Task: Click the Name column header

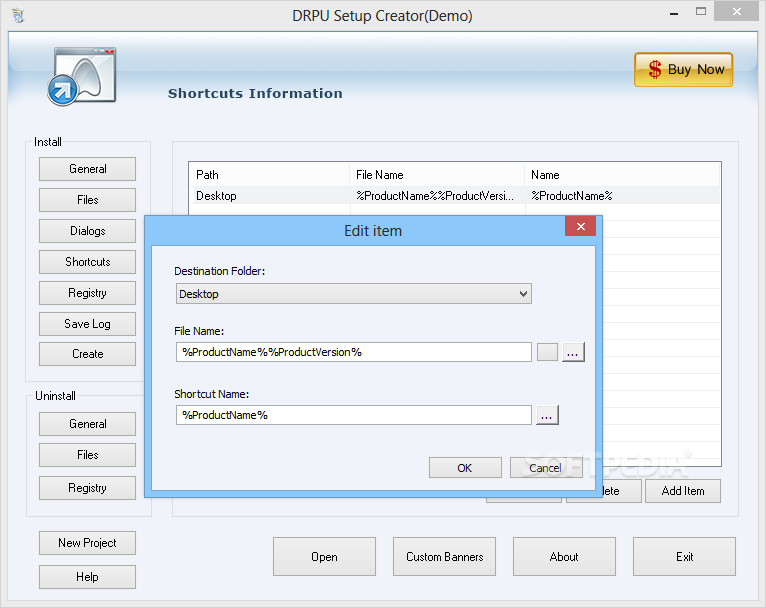Action: [622, 175]
